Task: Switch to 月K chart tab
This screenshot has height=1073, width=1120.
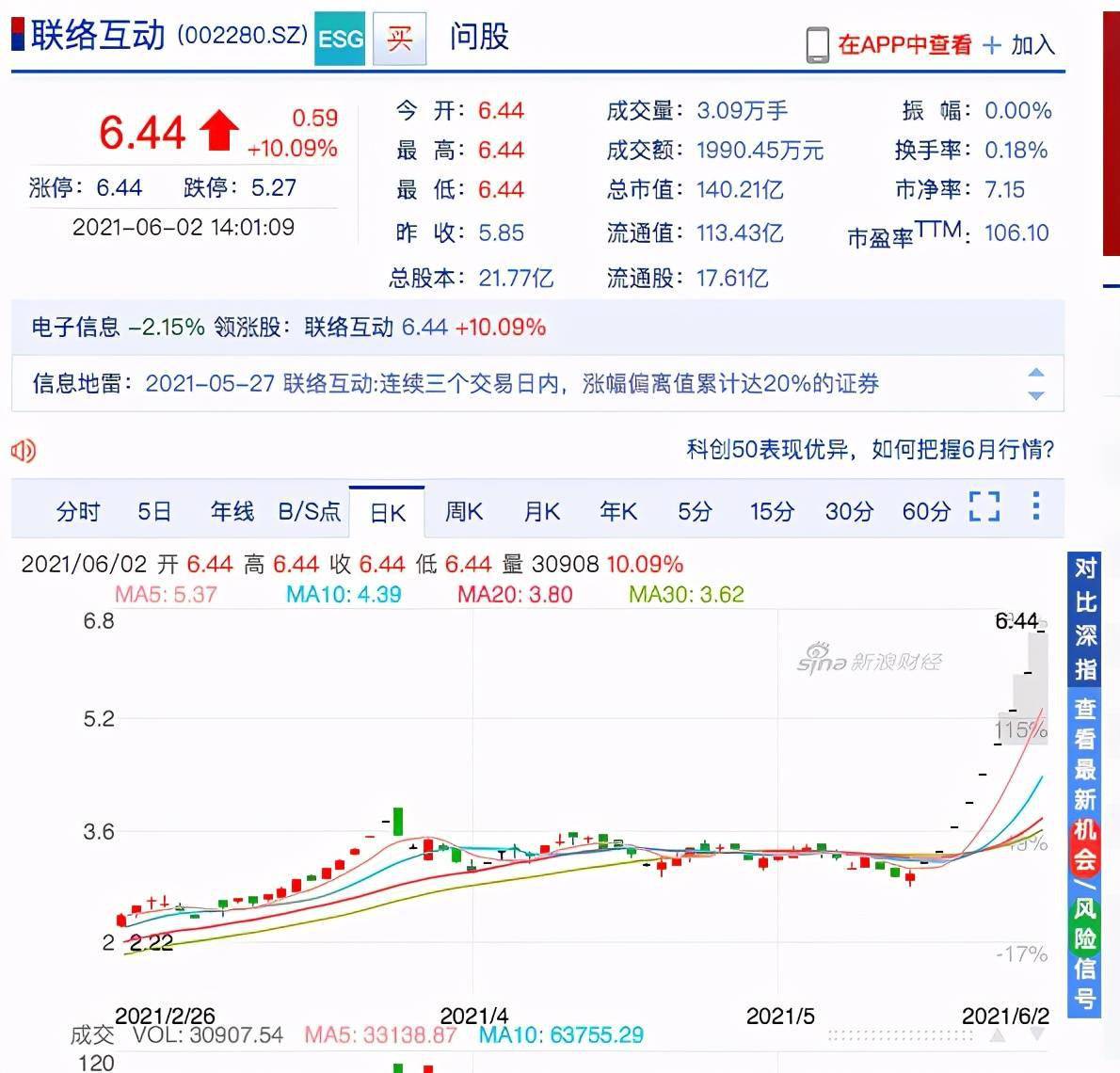Action: [x=541, y=511]
